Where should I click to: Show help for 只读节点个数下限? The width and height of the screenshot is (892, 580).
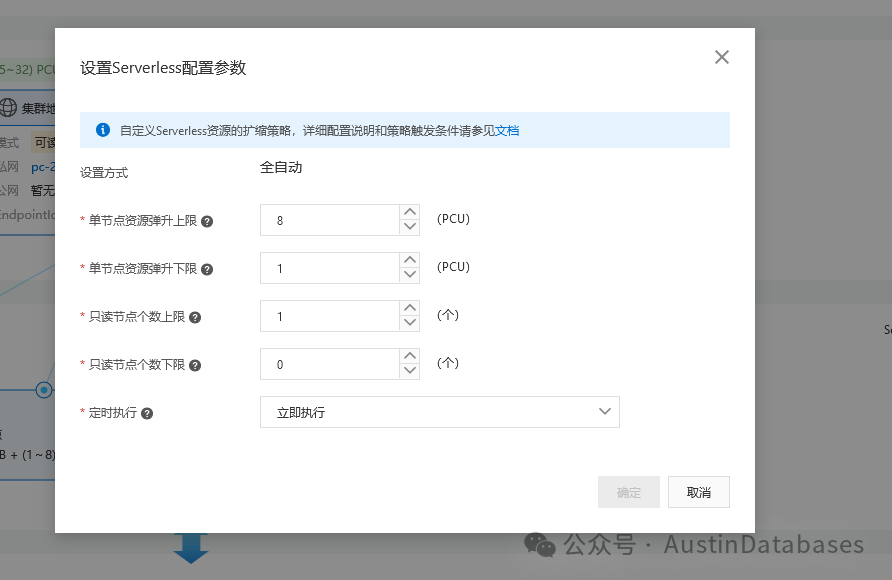195,365
